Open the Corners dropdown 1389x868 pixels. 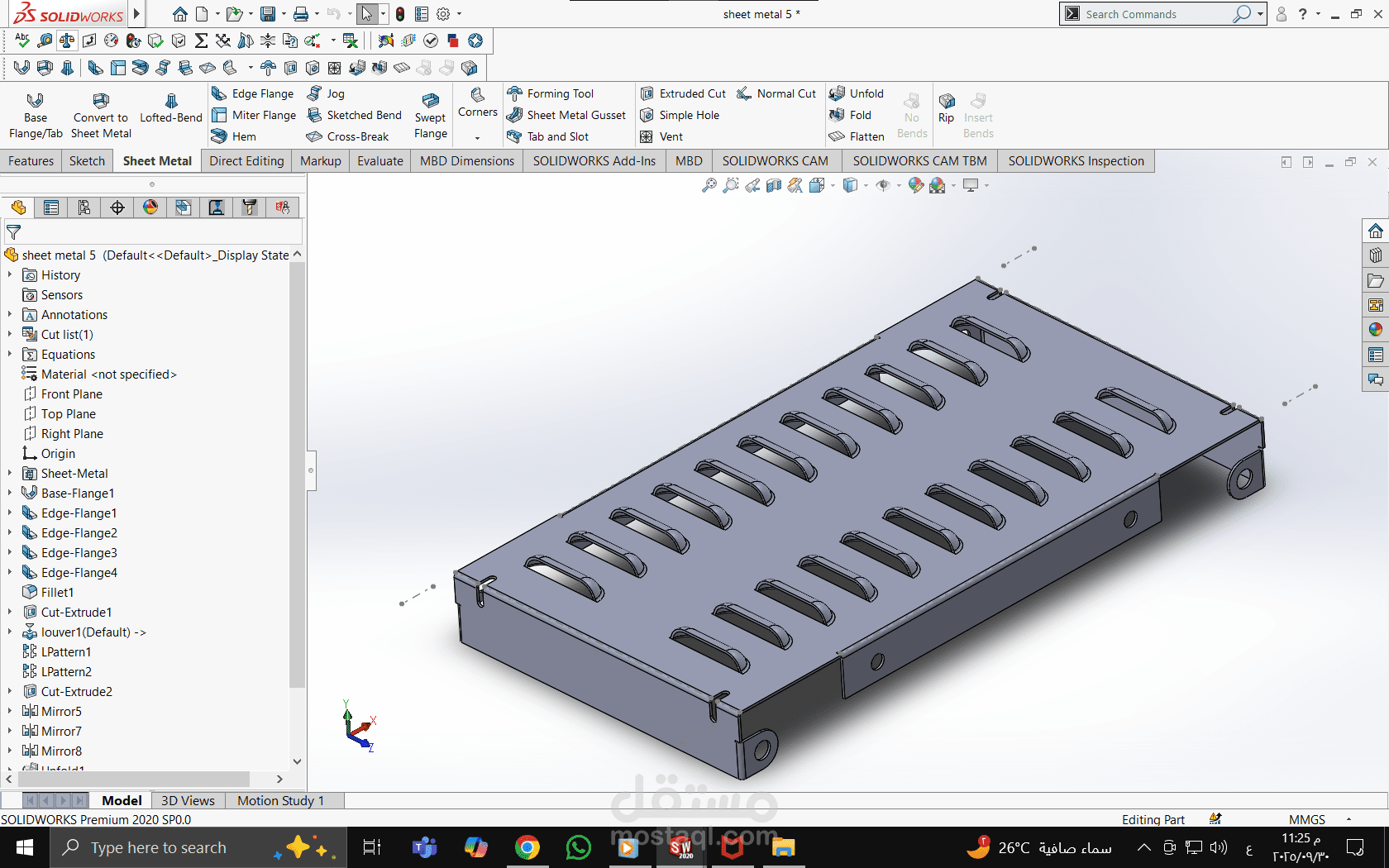click(x=478, y=138)
